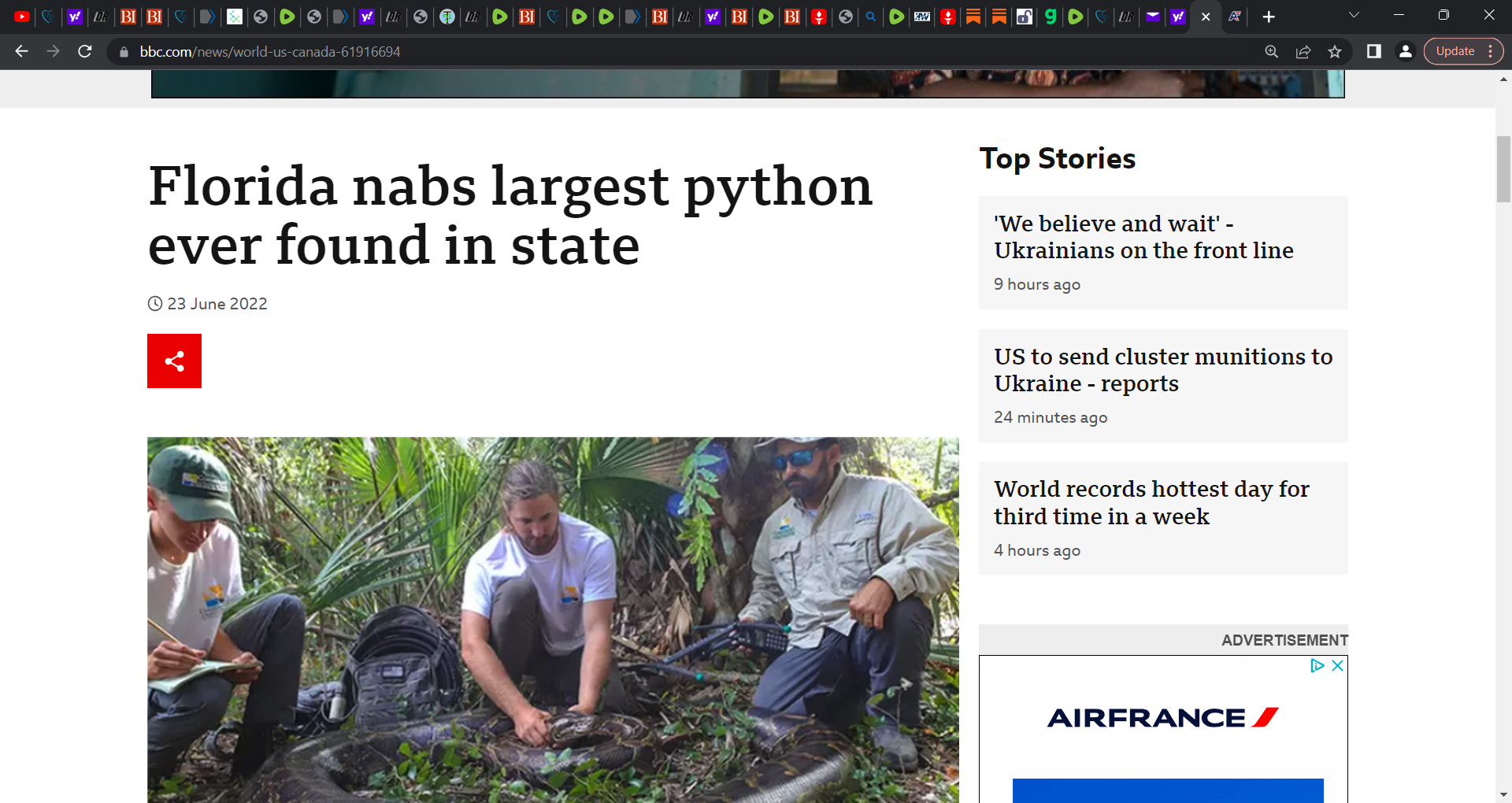Viewport: 1512px width, 803px height.
Task: Click the '9 hours ago' timestamp
Action: (1037, 284)
